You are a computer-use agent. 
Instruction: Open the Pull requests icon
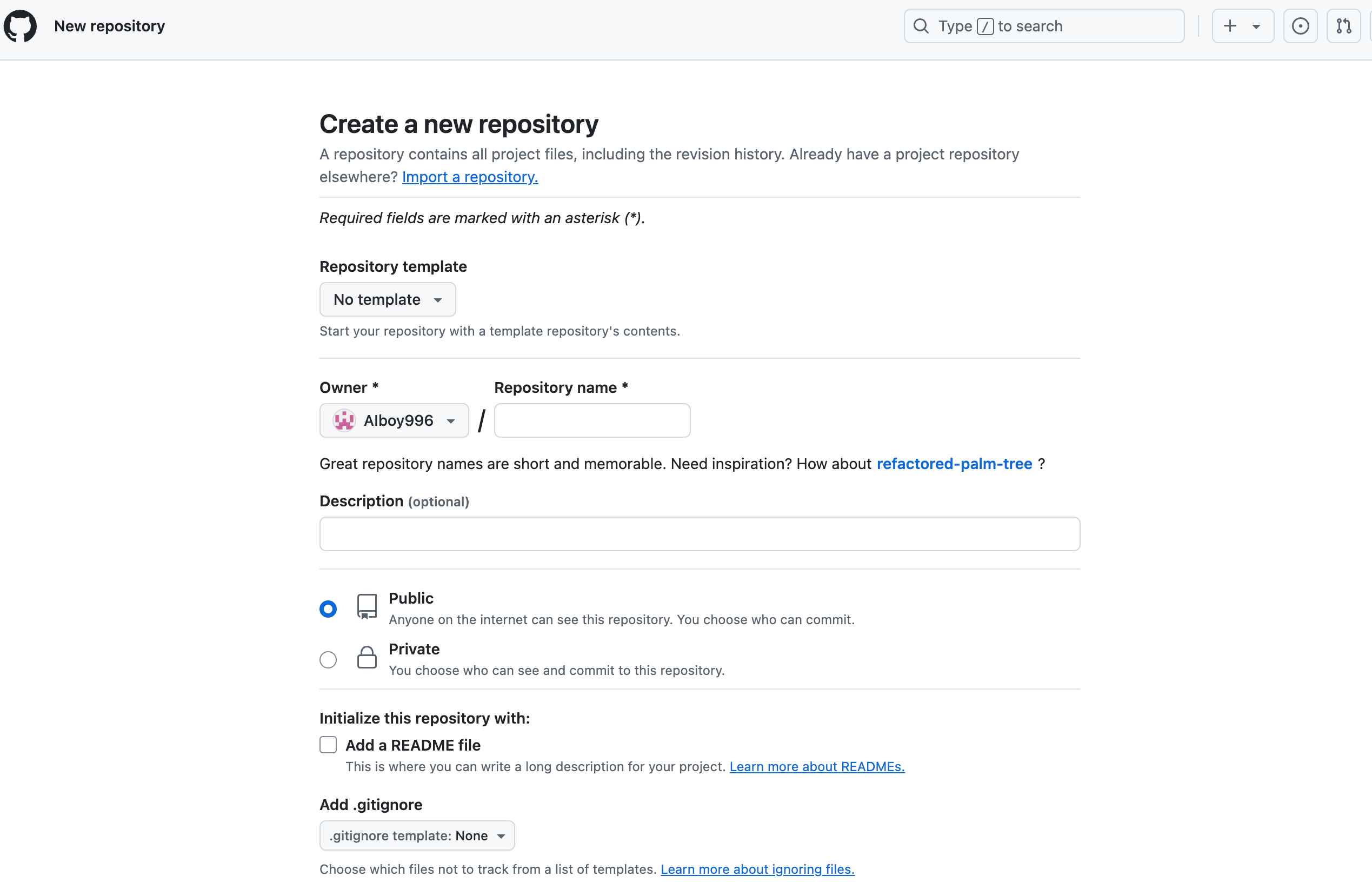[1343, 26]
